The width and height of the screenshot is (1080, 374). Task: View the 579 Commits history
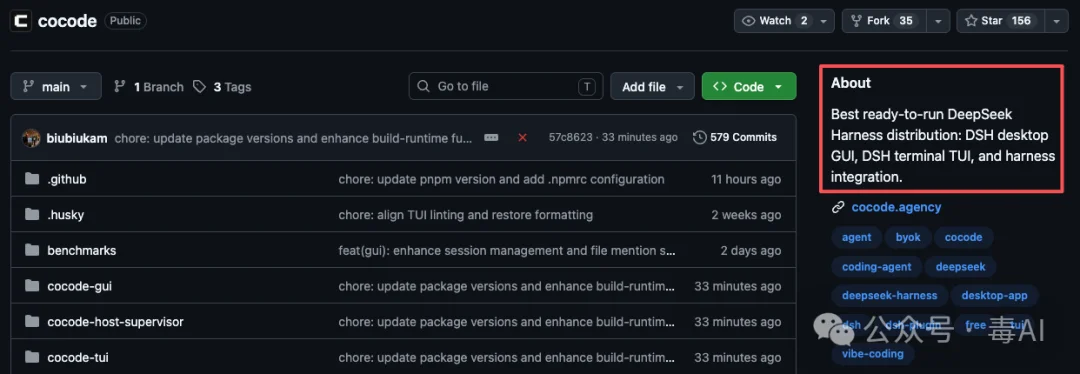[735, 138]
